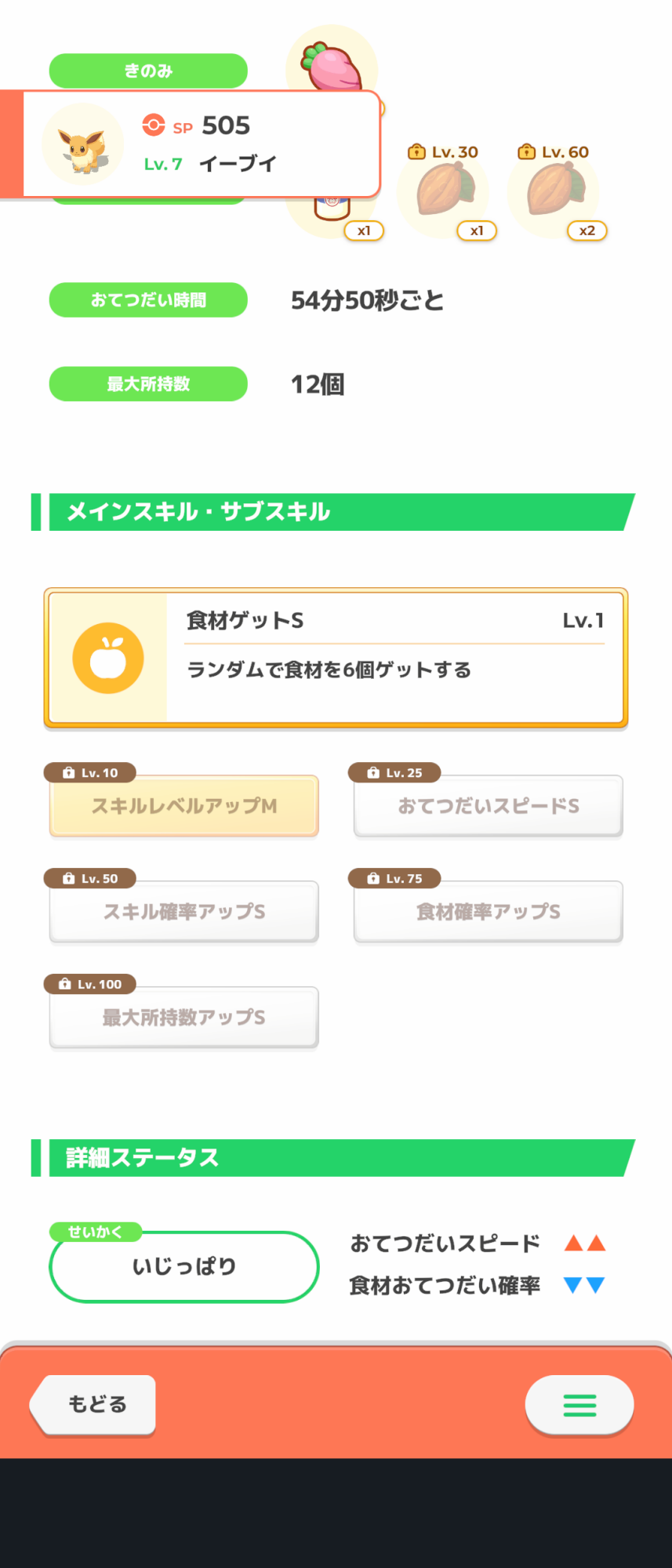Tap the Eevee portrait thumbnail
The height and width of the screenshot is (1568, 672).
(x=82, y=145)
